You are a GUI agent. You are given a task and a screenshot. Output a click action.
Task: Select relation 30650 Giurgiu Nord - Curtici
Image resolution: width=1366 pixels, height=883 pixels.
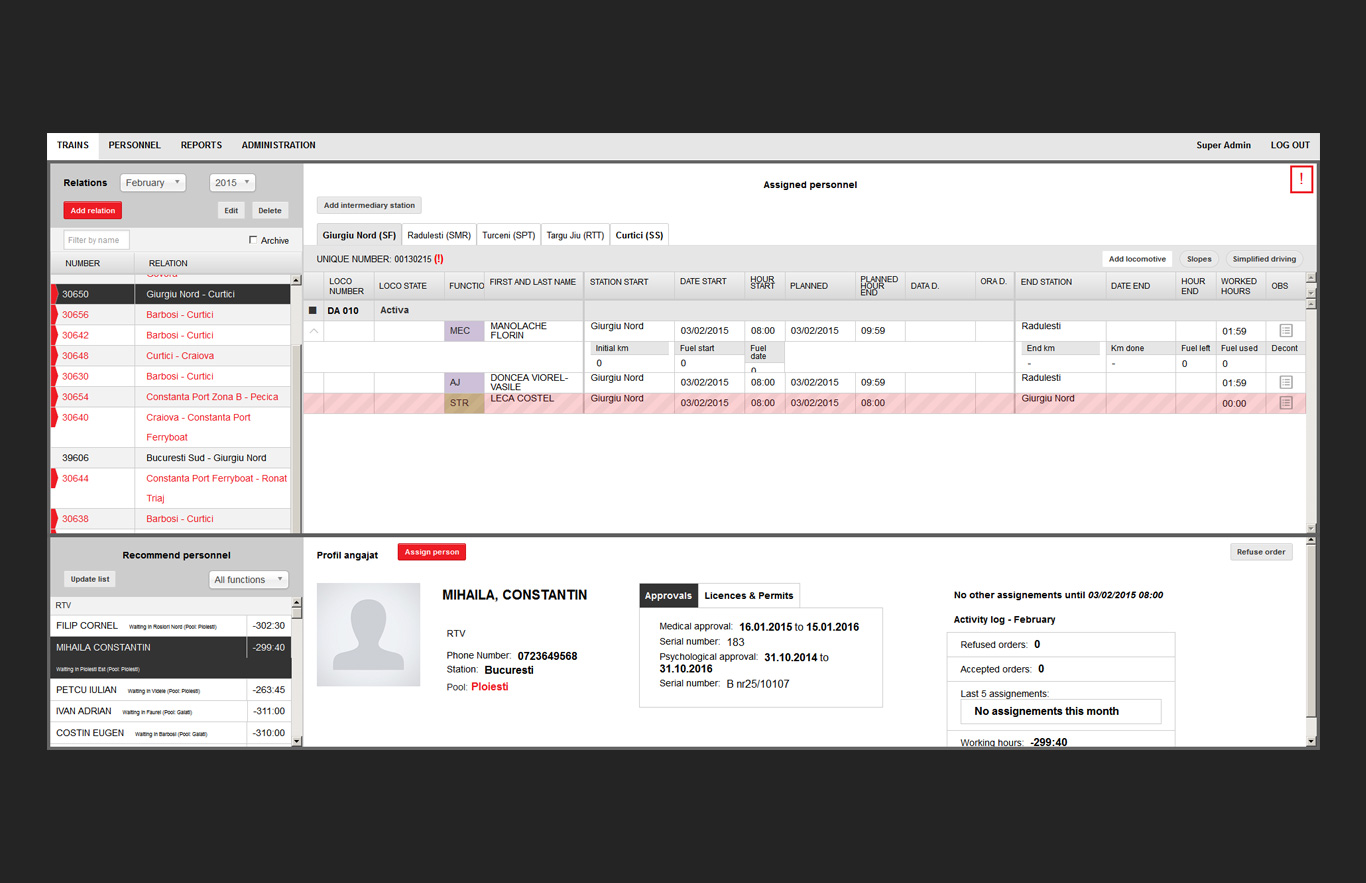pyautogui.click(x=171, y=294)
